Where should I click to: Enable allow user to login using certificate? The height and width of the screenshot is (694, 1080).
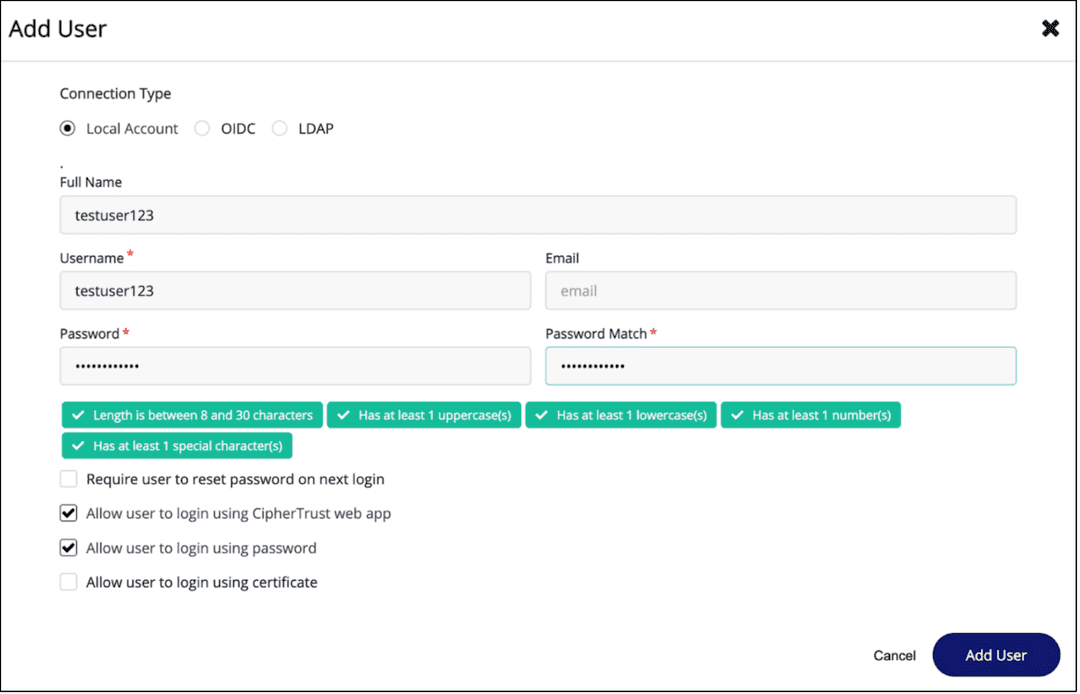click(68, 581)
